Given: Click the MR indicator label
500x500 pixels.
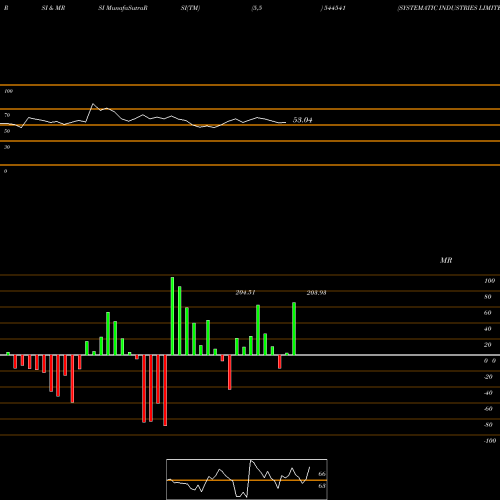Looking at the screenshot, I should click(x=446, y=260).
